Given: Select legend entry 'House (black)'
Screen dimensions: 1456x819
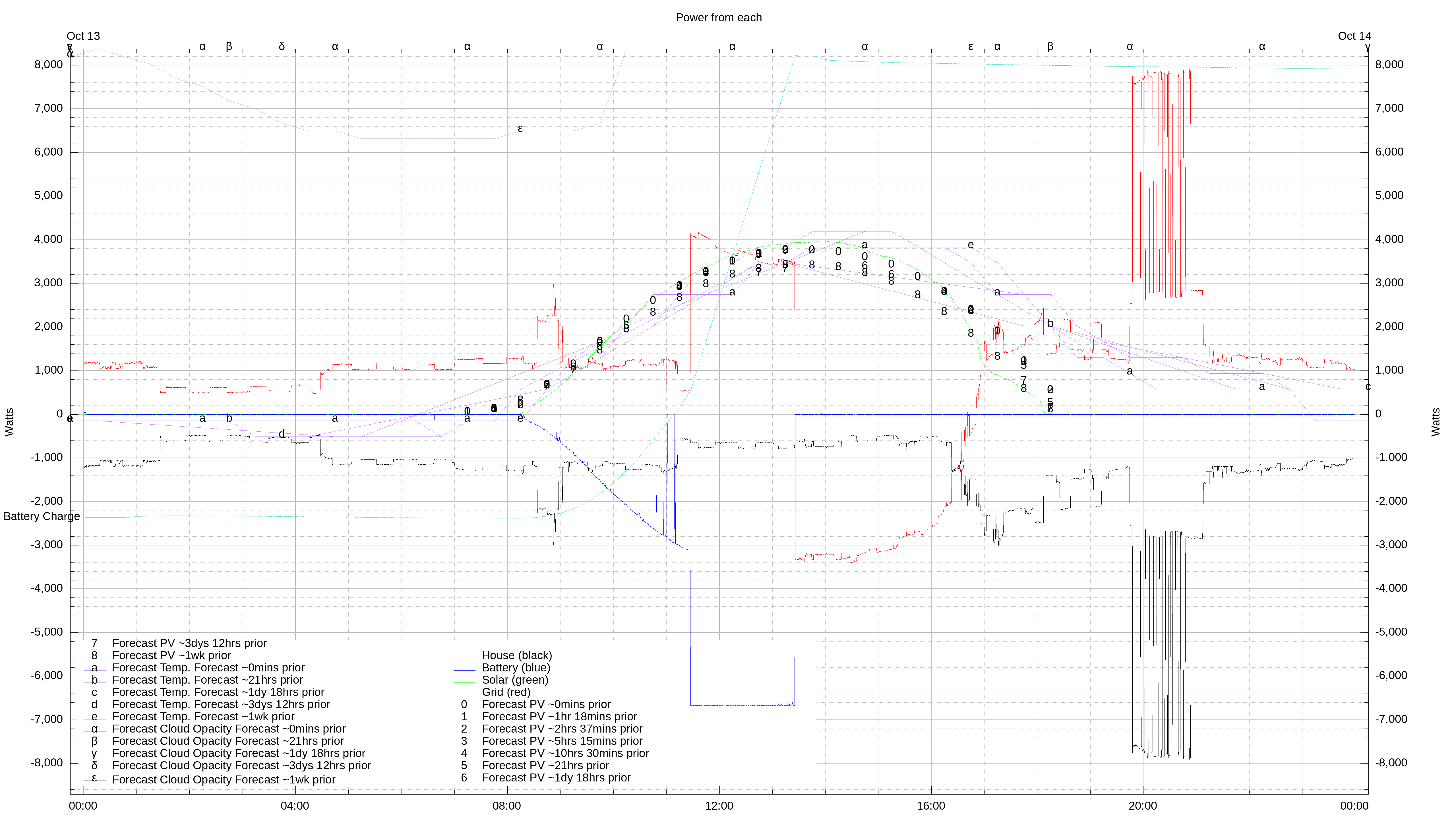Looking at the screenshot, I should [x=517, y=655].
